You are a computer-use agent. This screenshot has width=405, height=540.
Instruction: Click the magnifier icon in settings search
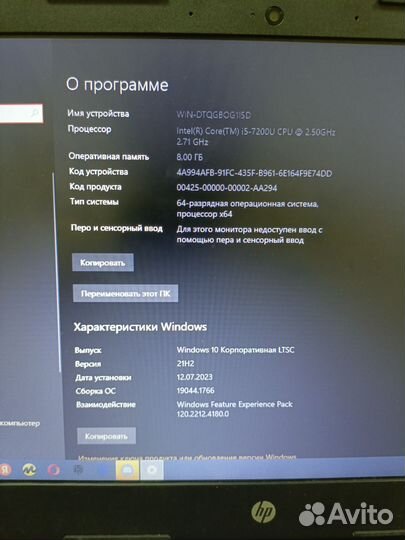(35, 113)
